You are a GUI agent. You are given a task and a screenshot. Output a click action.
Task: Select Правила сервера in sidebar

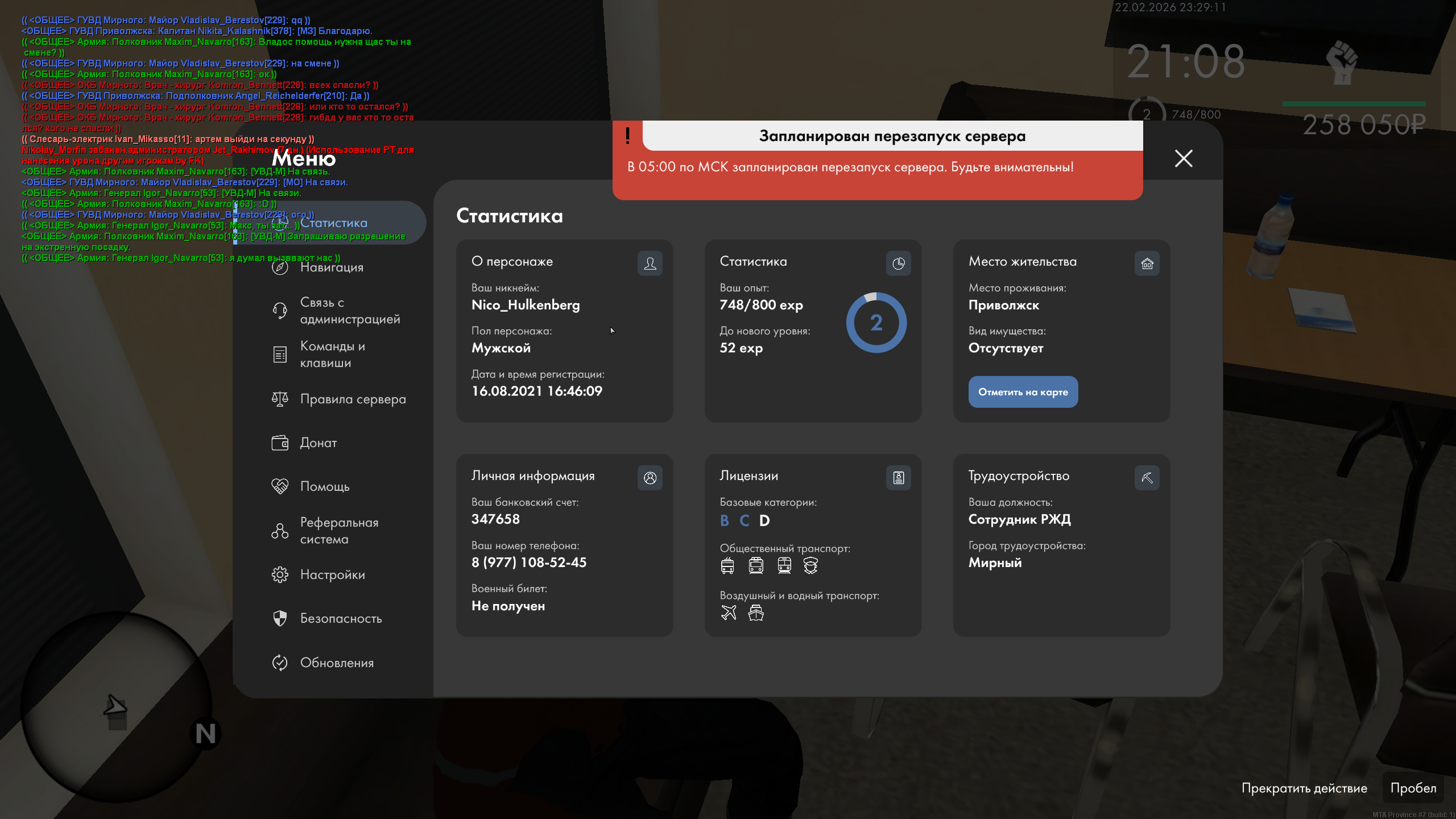coord(353,399)
